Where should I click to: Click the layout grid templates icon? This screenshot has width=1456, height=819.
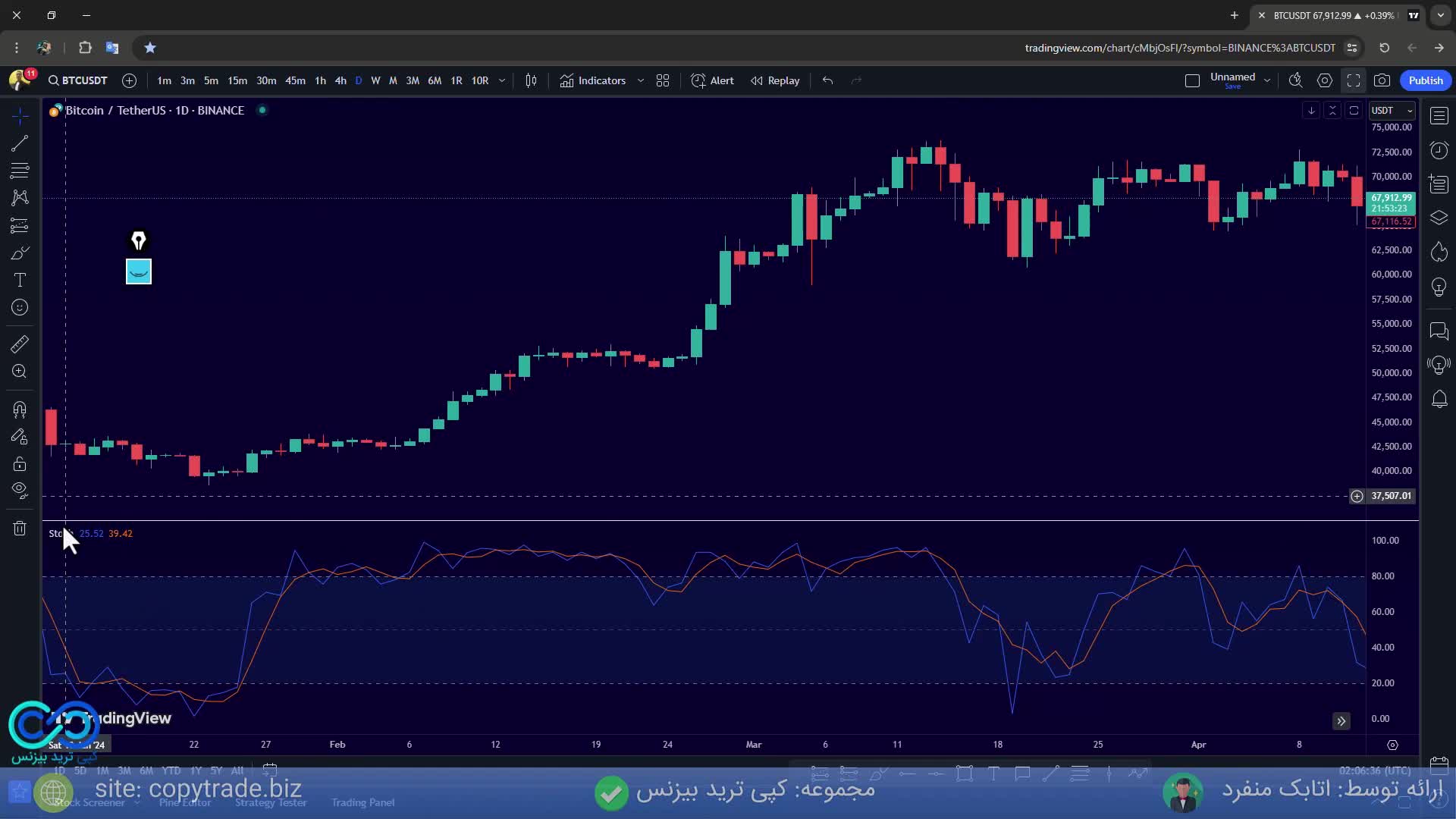coord(663,80)
